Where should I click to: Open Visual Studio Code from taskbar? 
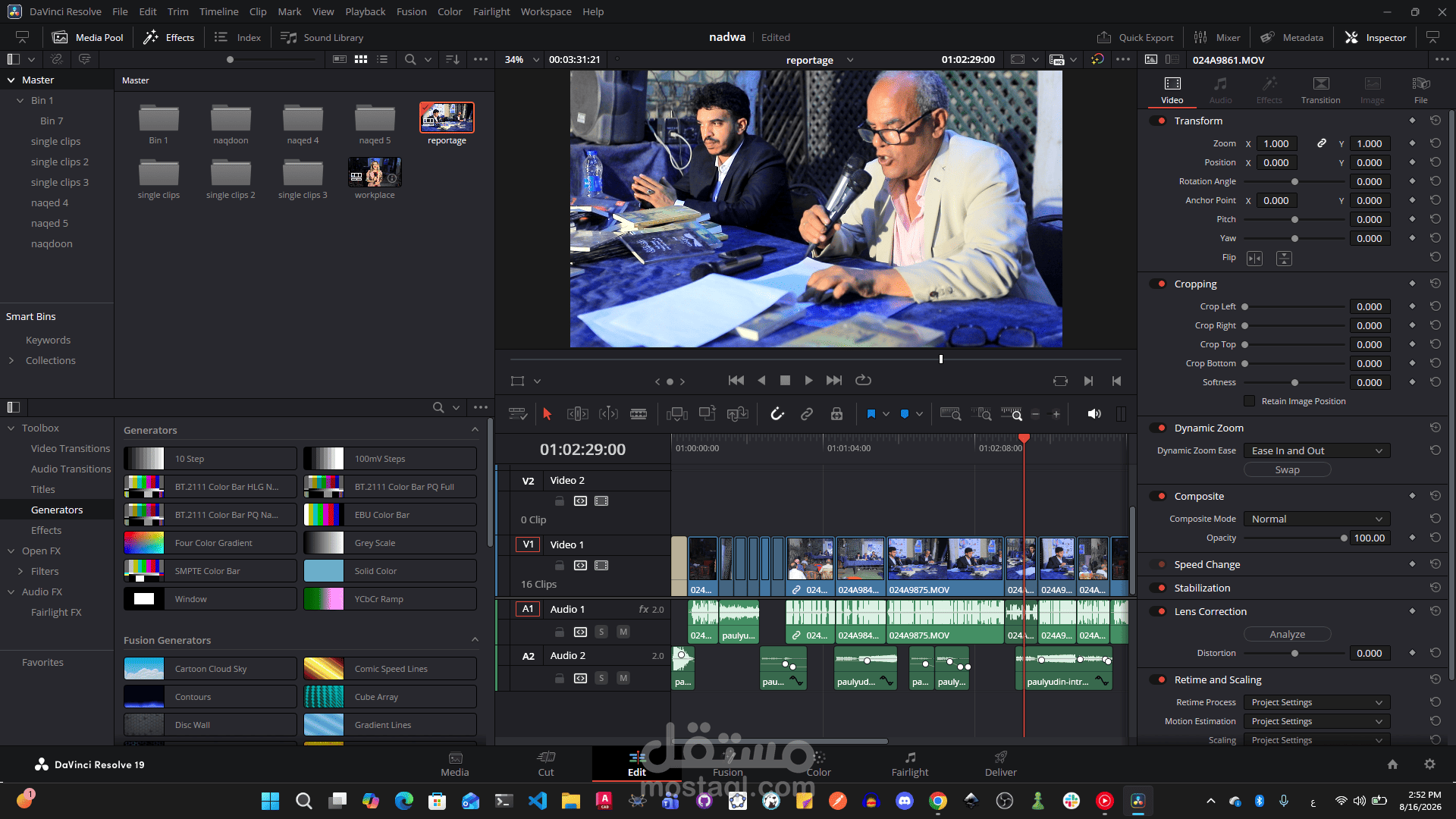538,801
